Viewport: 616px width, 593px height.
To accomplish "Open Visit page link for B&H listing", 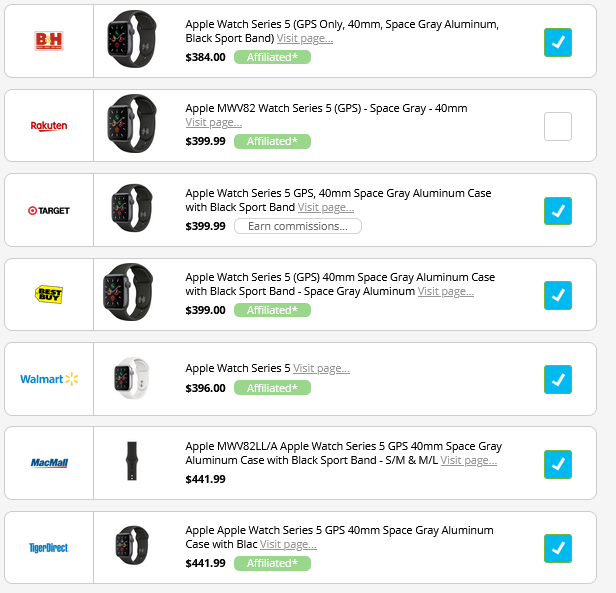I will (x=305, y=38).
